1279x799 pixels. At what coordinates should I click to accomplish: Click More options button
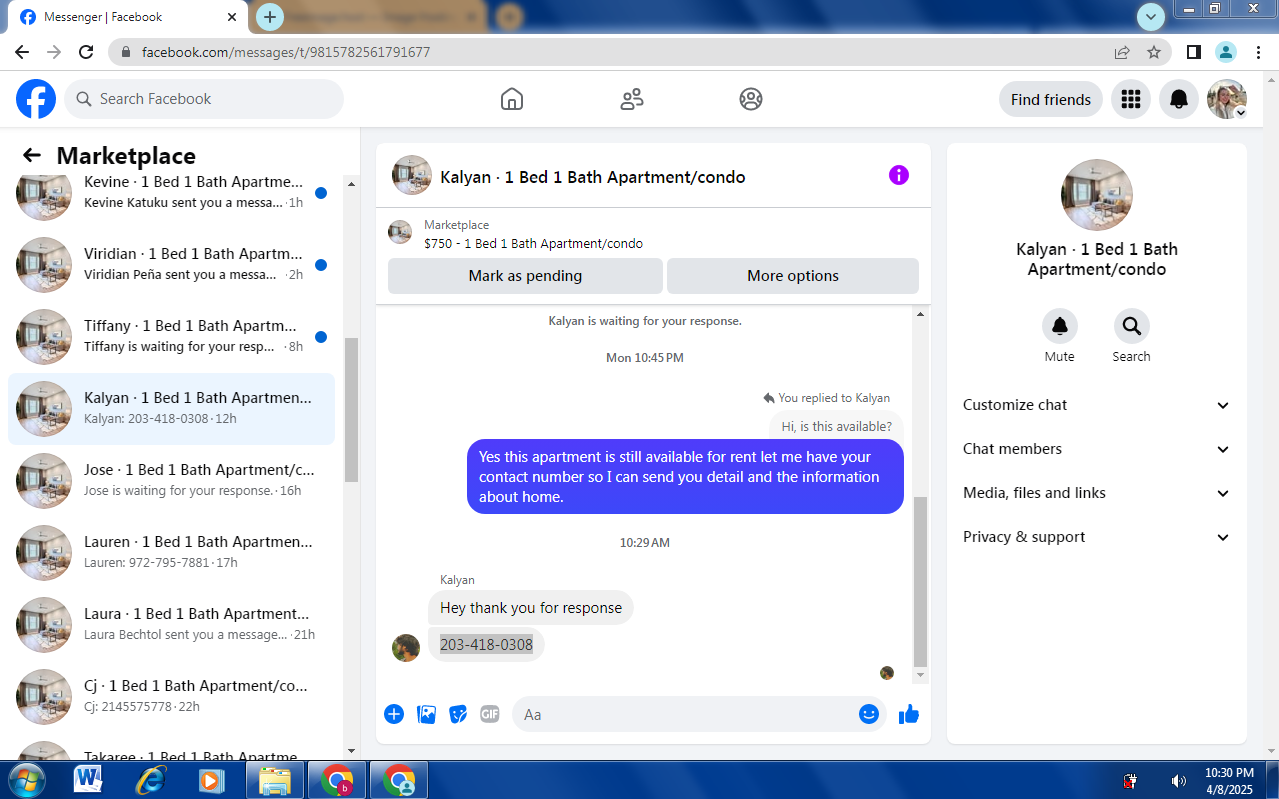[793, 276]
